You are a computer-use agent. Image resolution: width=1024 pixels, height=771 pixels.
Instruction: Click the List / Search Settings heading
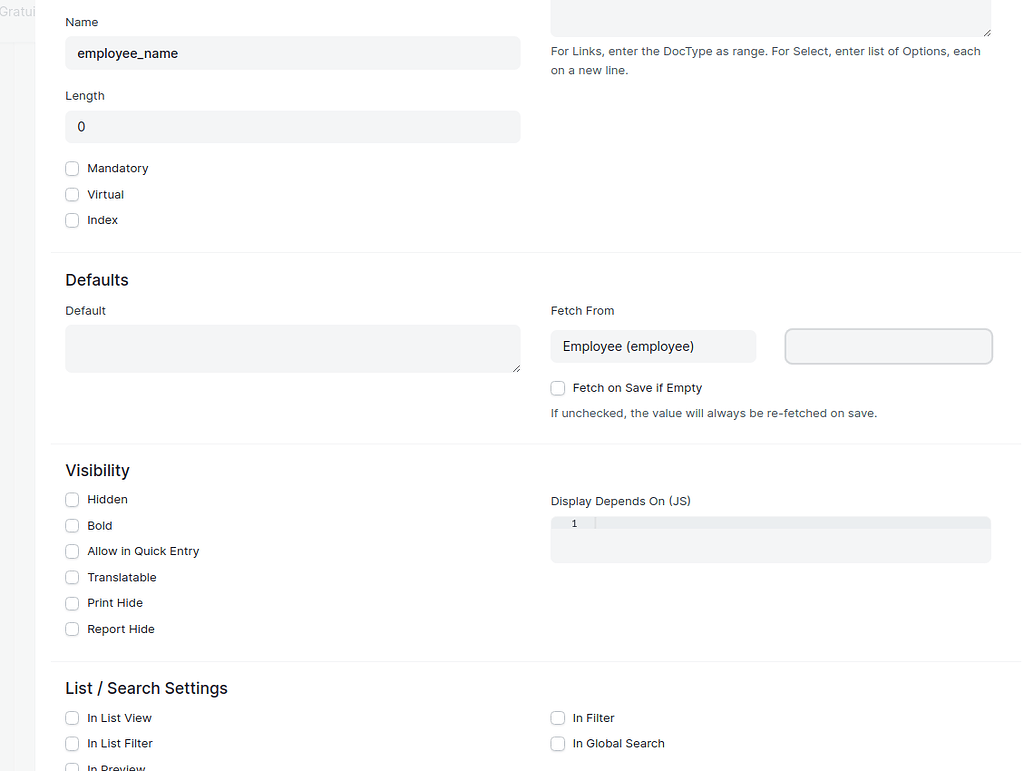[146, 689]
